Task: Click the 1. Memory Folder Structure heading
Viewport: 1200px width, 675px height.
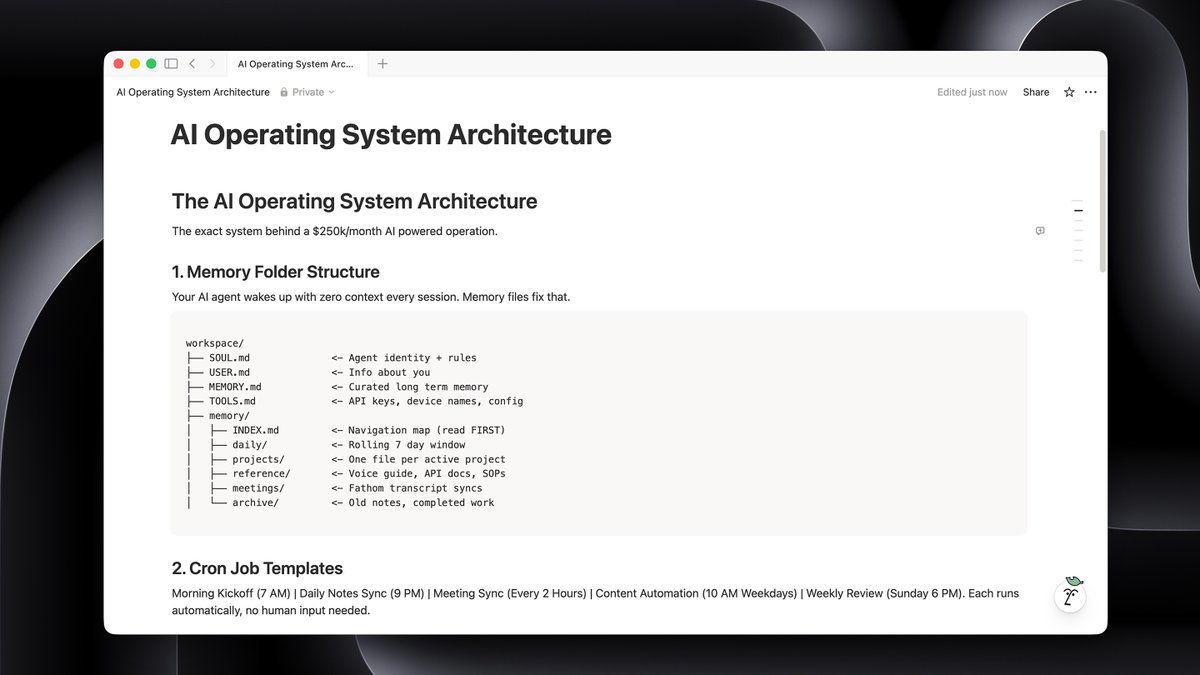Action: 276,272
